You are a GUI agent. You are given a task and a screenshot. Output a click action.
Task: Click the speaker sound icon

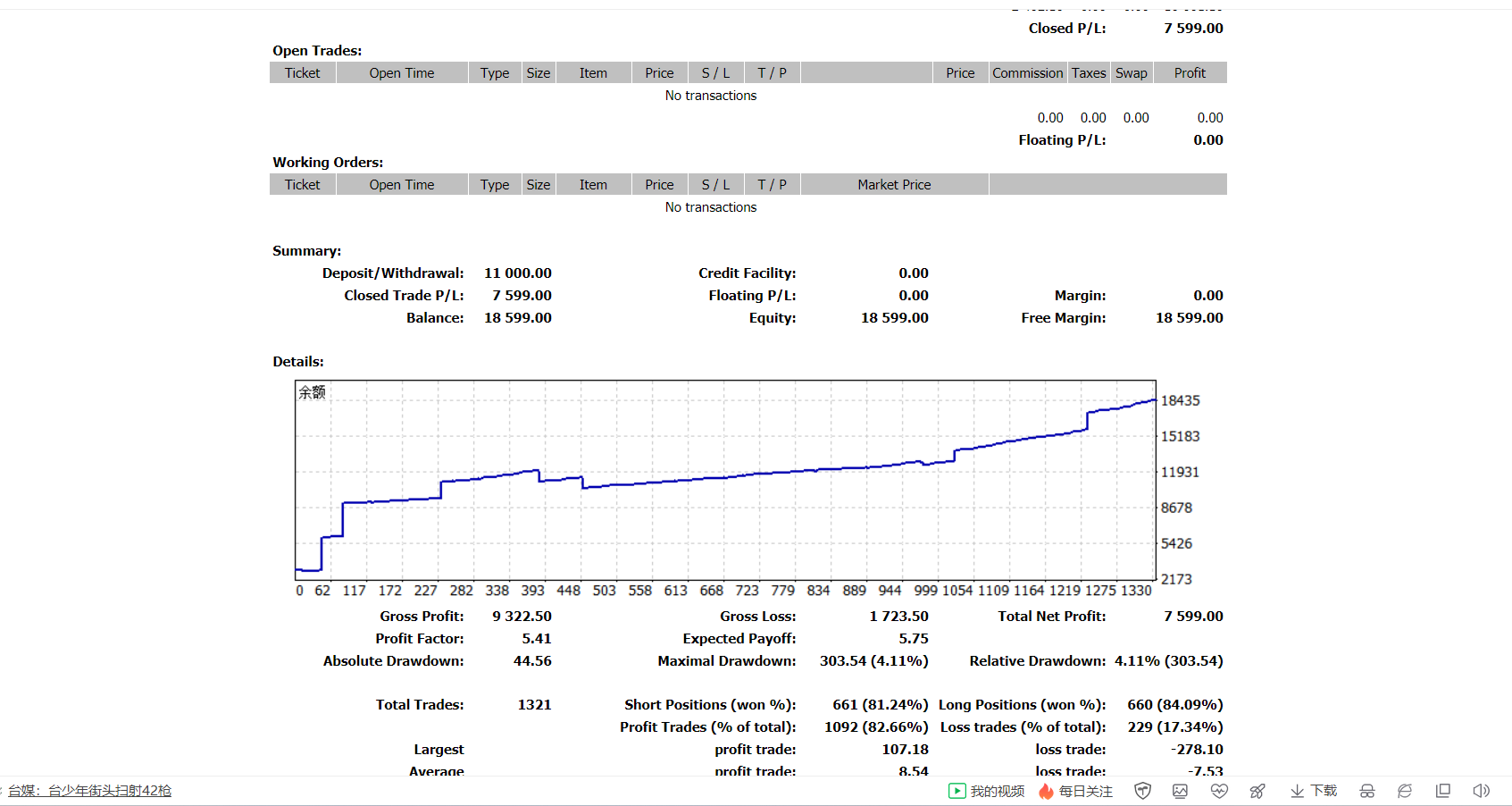pos(1481,791)
